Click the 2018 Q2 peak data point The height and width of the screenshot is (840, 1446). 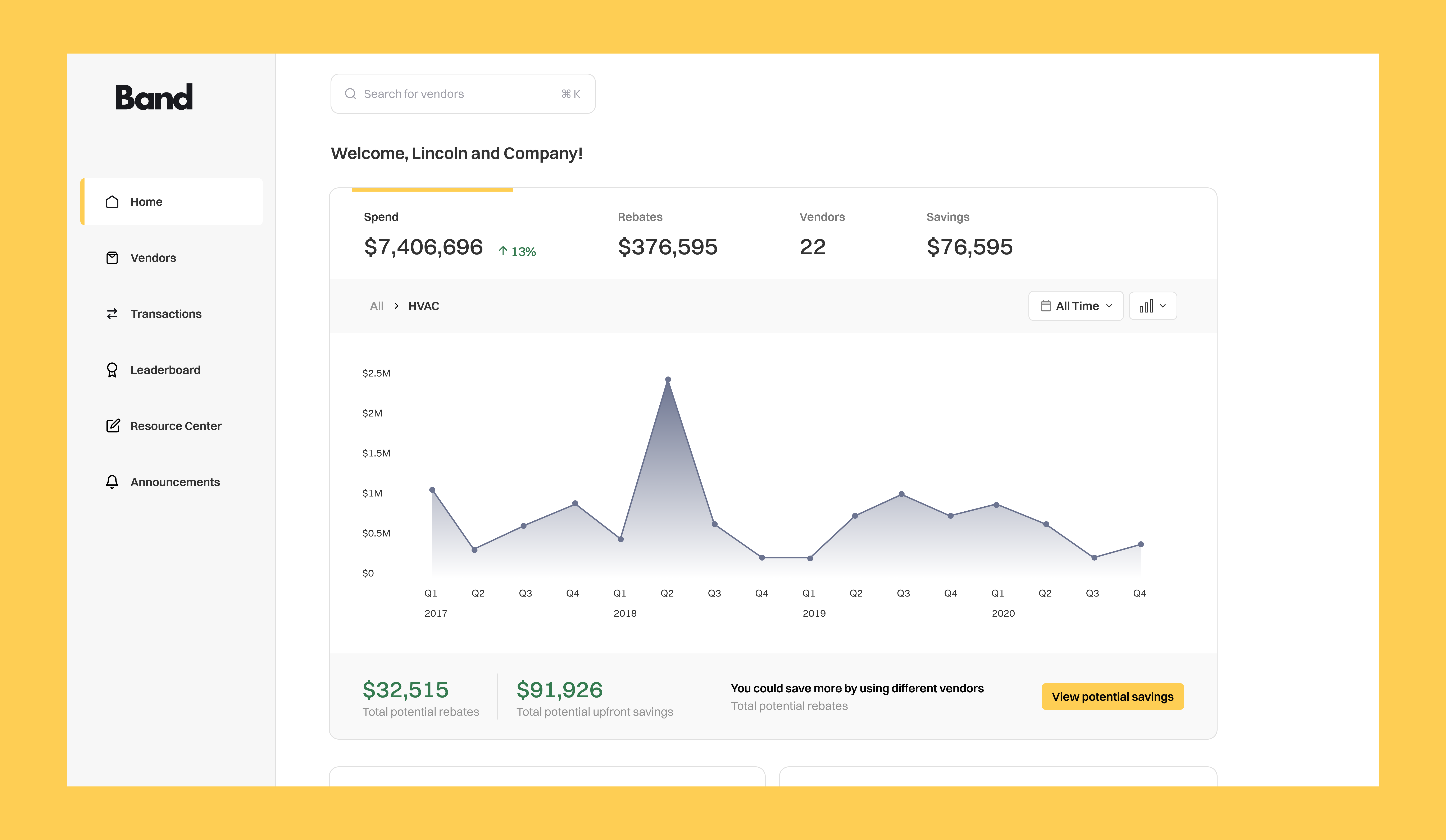pyautogui.click(x=668, y=379)
